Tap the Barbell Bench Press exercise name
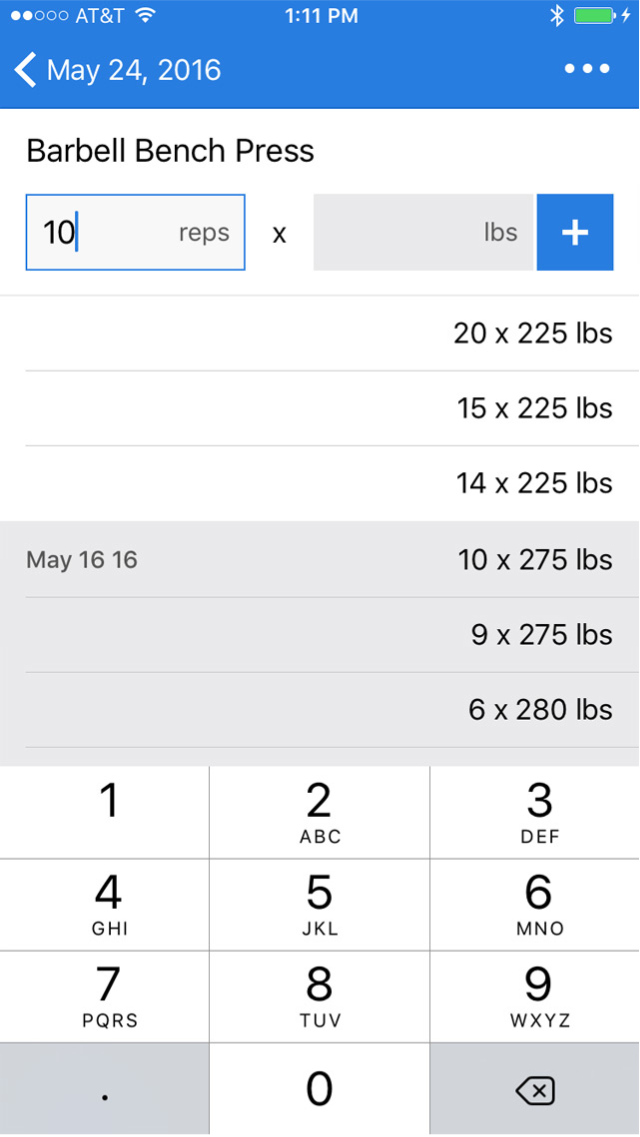Screen dimensions: 640x1137 (x=170, y=150)
